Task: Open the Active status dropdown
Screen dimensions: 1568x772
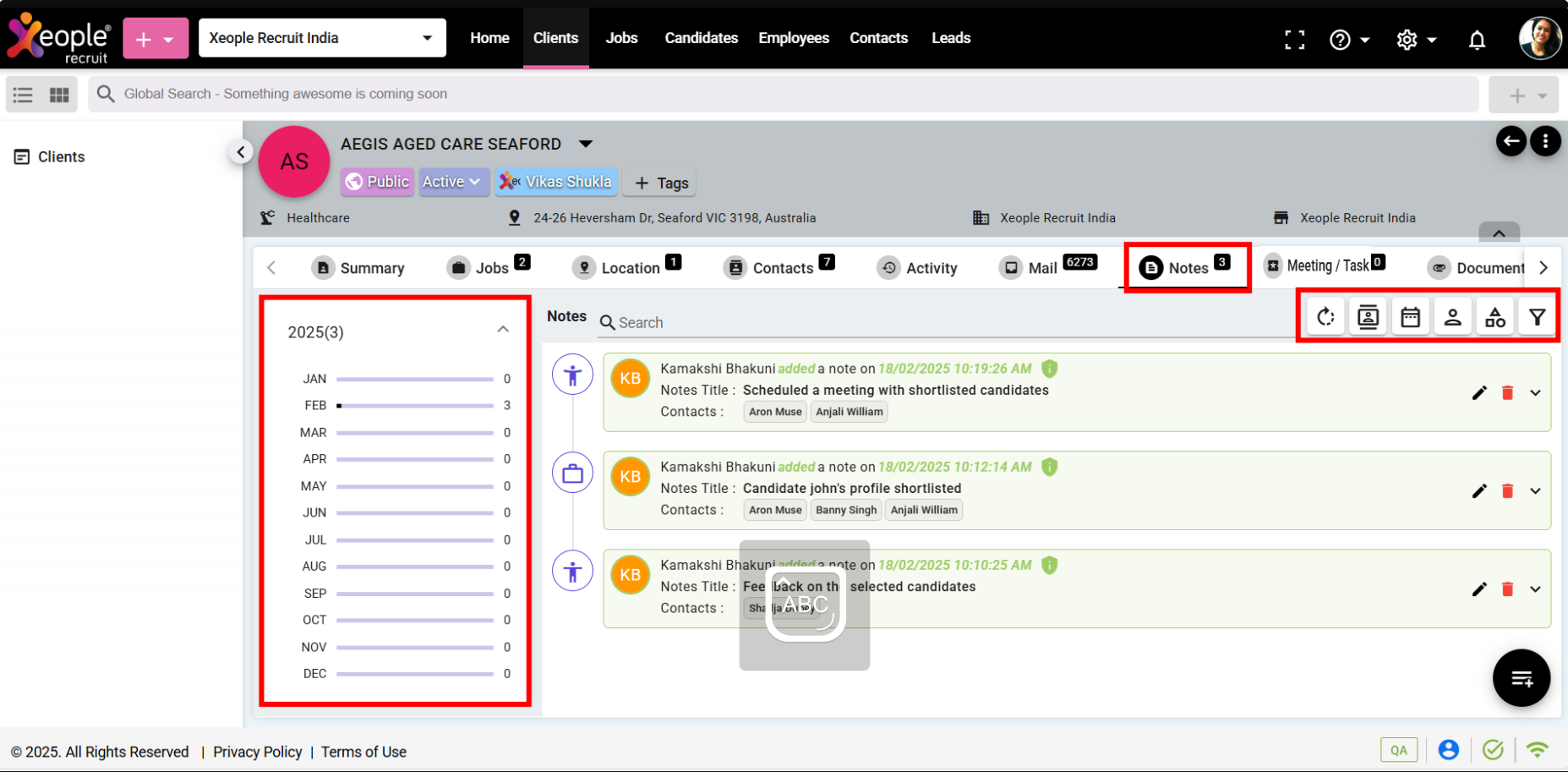Action: (x=452, y=181)
